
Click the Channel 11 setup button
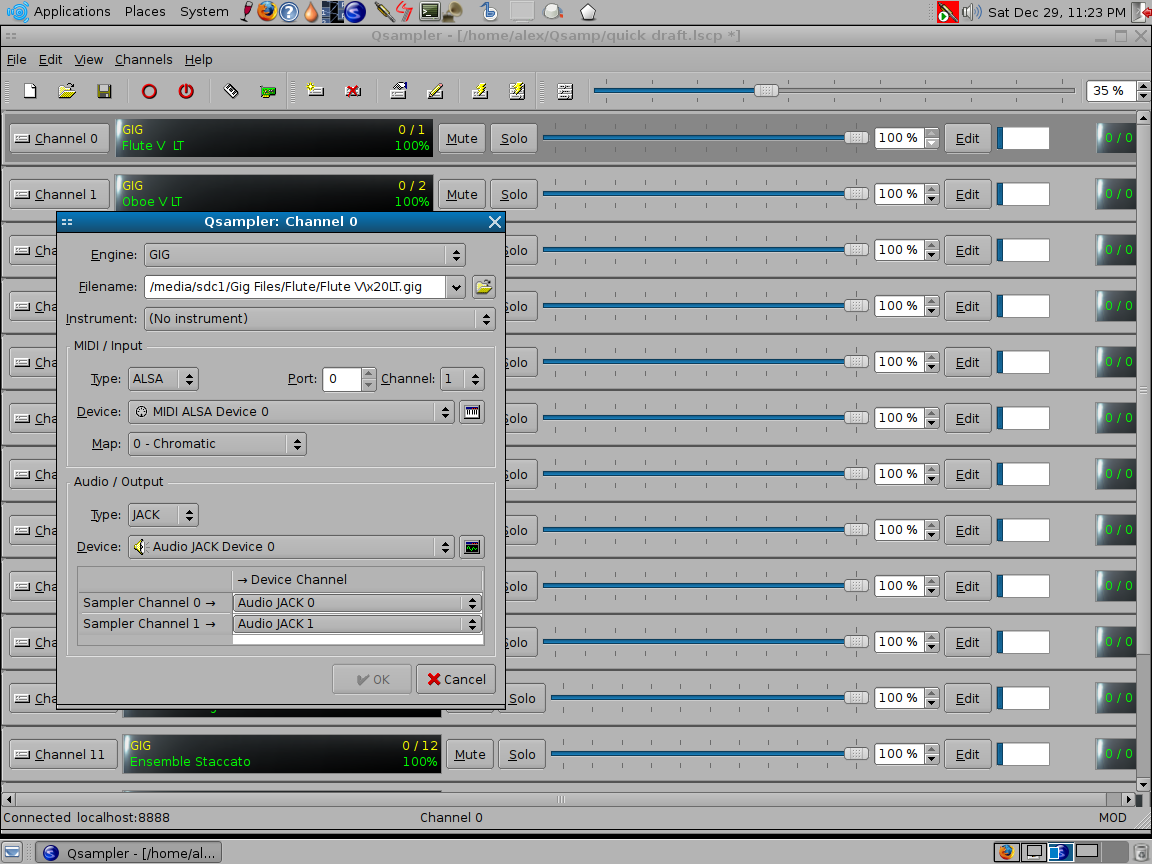pyautogui.click(x=63, y=755)
